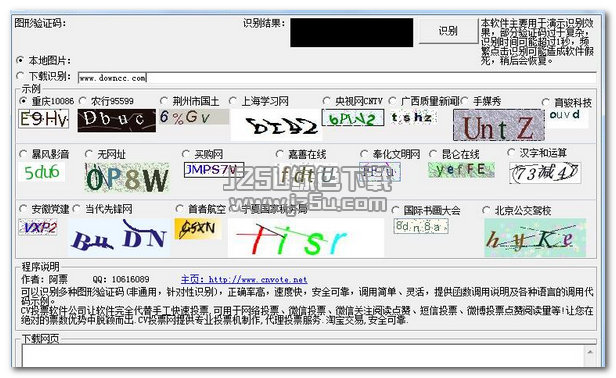Click the green 6PLN2 captcha sample
The height and width of the screenshot is (378, 616).
tap(353, 117)
